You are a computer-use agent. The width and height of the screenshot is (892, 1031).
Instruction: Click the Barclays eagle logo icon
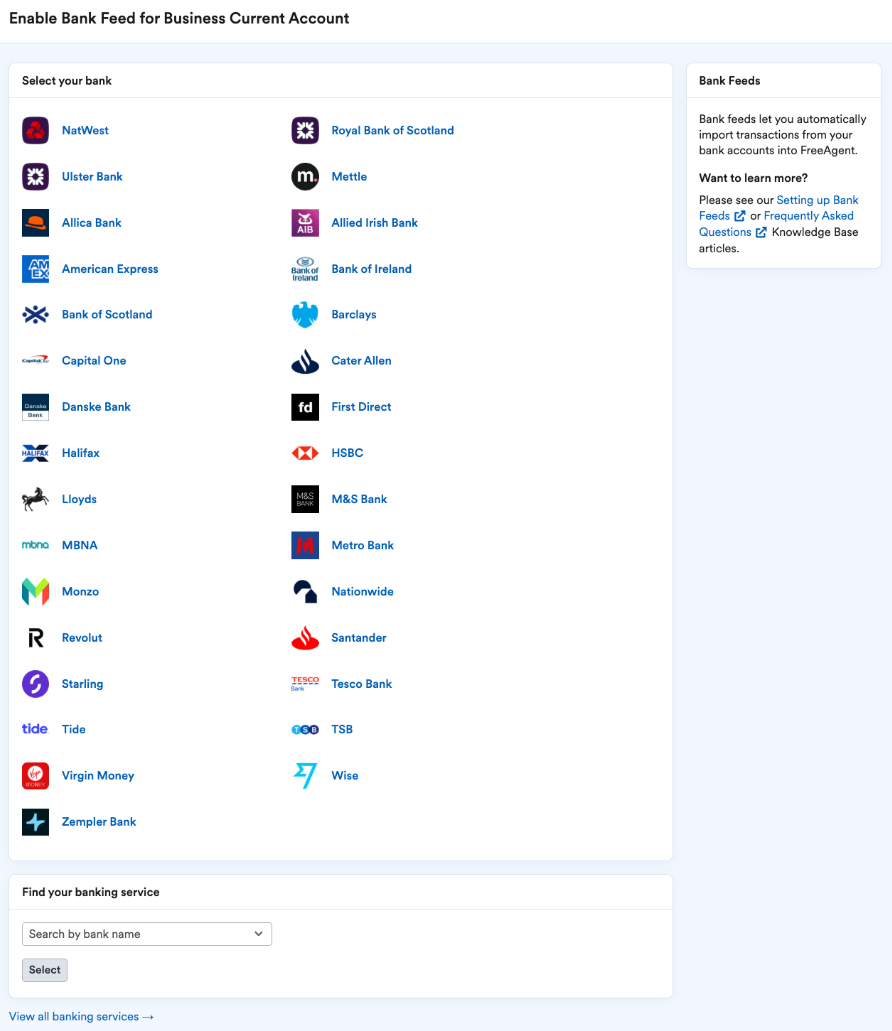305,314
